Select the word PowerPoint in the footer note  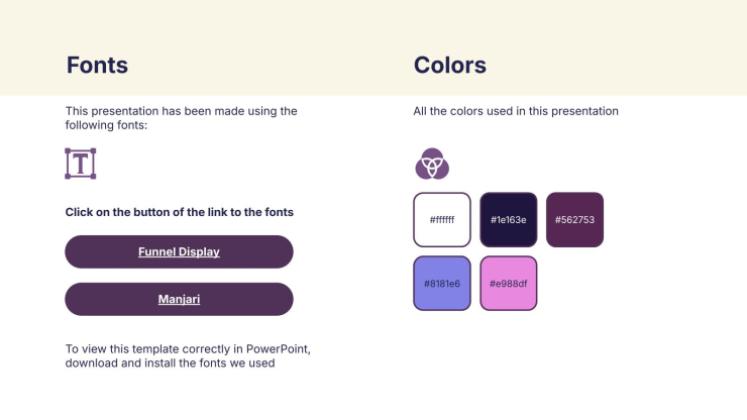277,349
